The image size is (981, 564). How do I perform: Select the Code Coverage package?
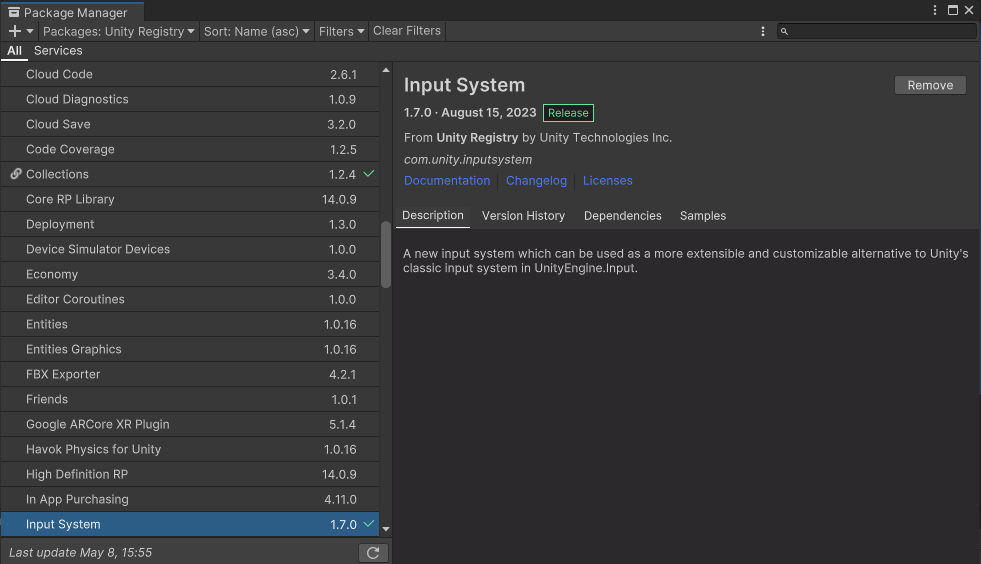tap(190, 150)
